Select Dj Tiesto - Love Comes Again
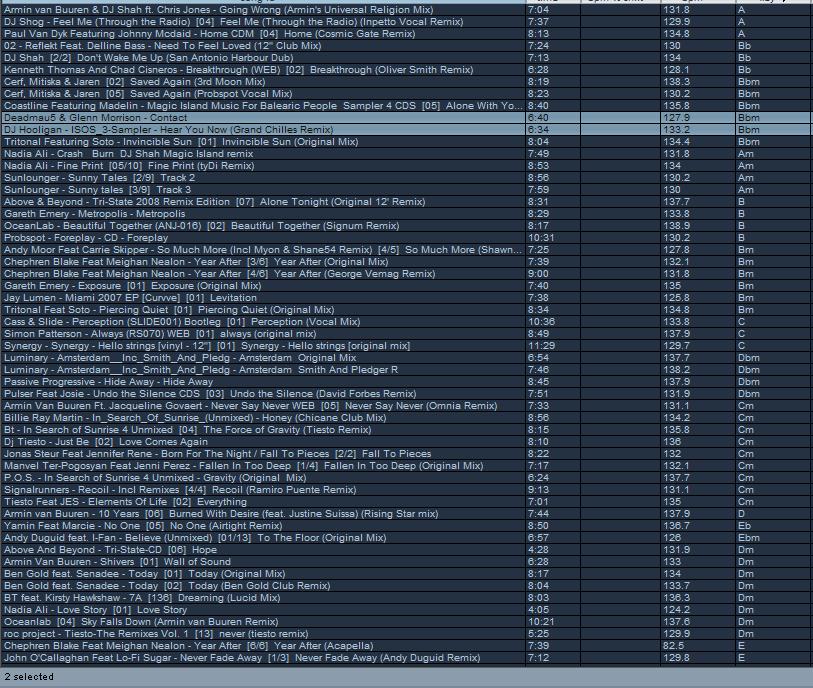This screenshot has height=688, width=813. (406, 442)
